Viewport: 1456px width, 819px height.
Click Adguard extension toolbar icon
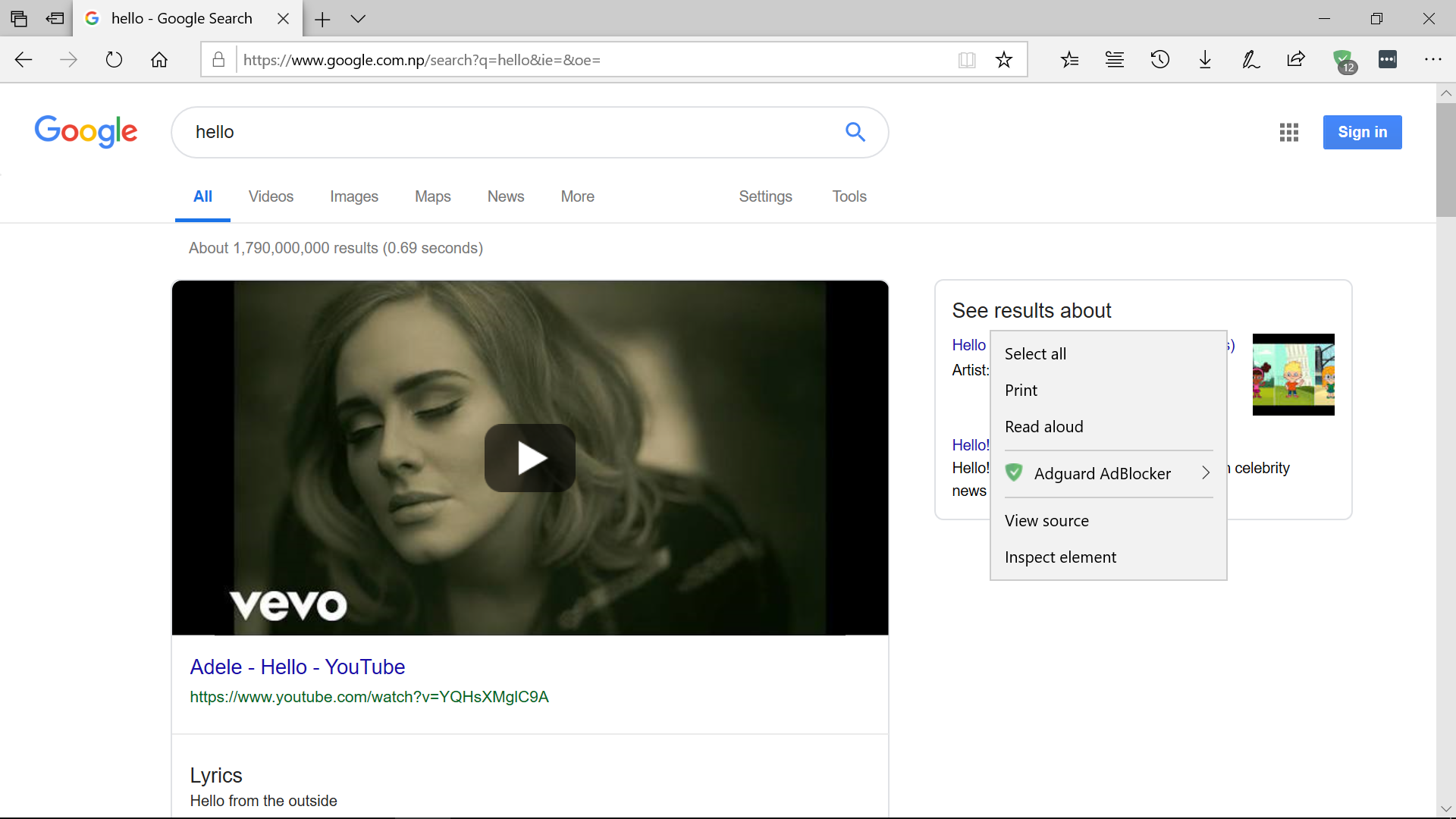[1344, 61]
